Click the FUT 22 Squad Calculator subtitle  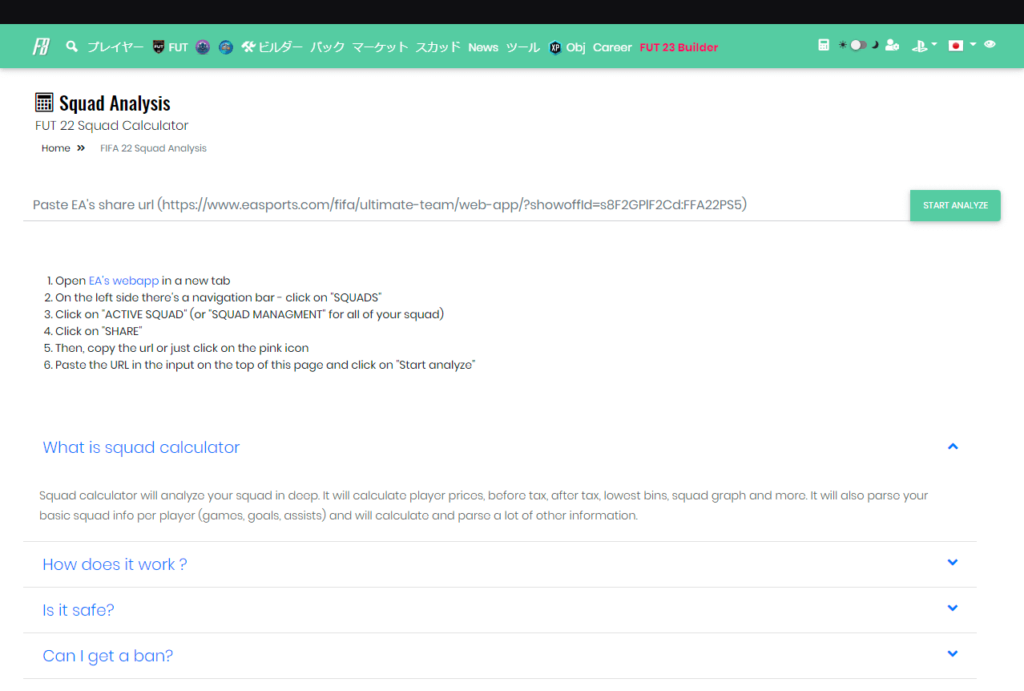112,125
